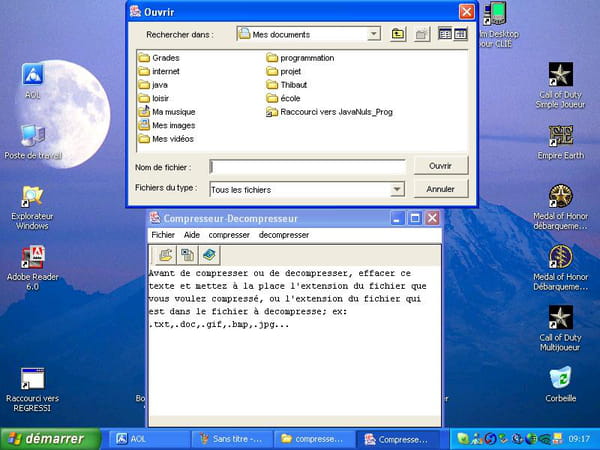Select the Raccourci vers JavaNuls_Prog item
Image resolution: width=600 pixels, height=450 pixels.
[x=329, y=112]
